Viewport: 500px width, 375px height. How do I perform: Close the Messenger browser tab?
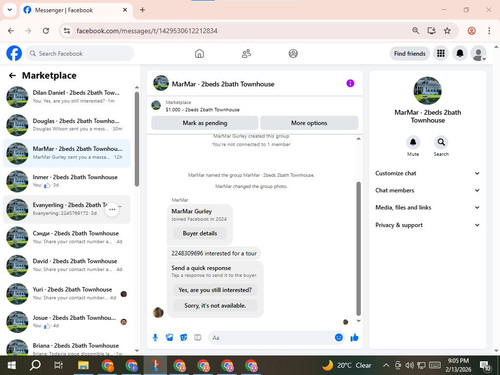click(125, 10)
